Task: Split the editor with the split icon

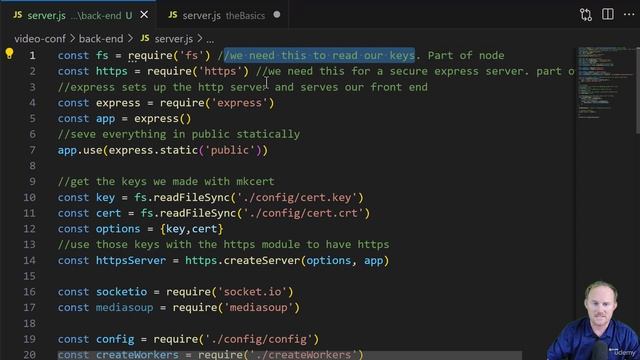Action: (608, 14)
